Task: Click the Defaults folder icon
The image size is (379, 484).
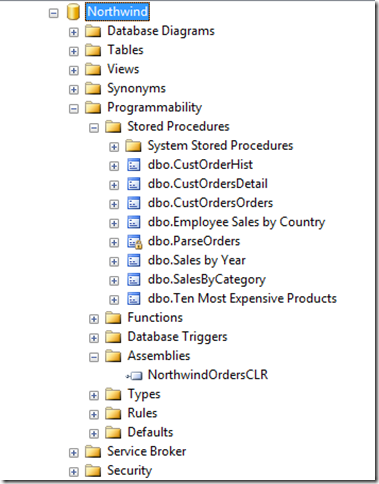Action: [113, 433]
